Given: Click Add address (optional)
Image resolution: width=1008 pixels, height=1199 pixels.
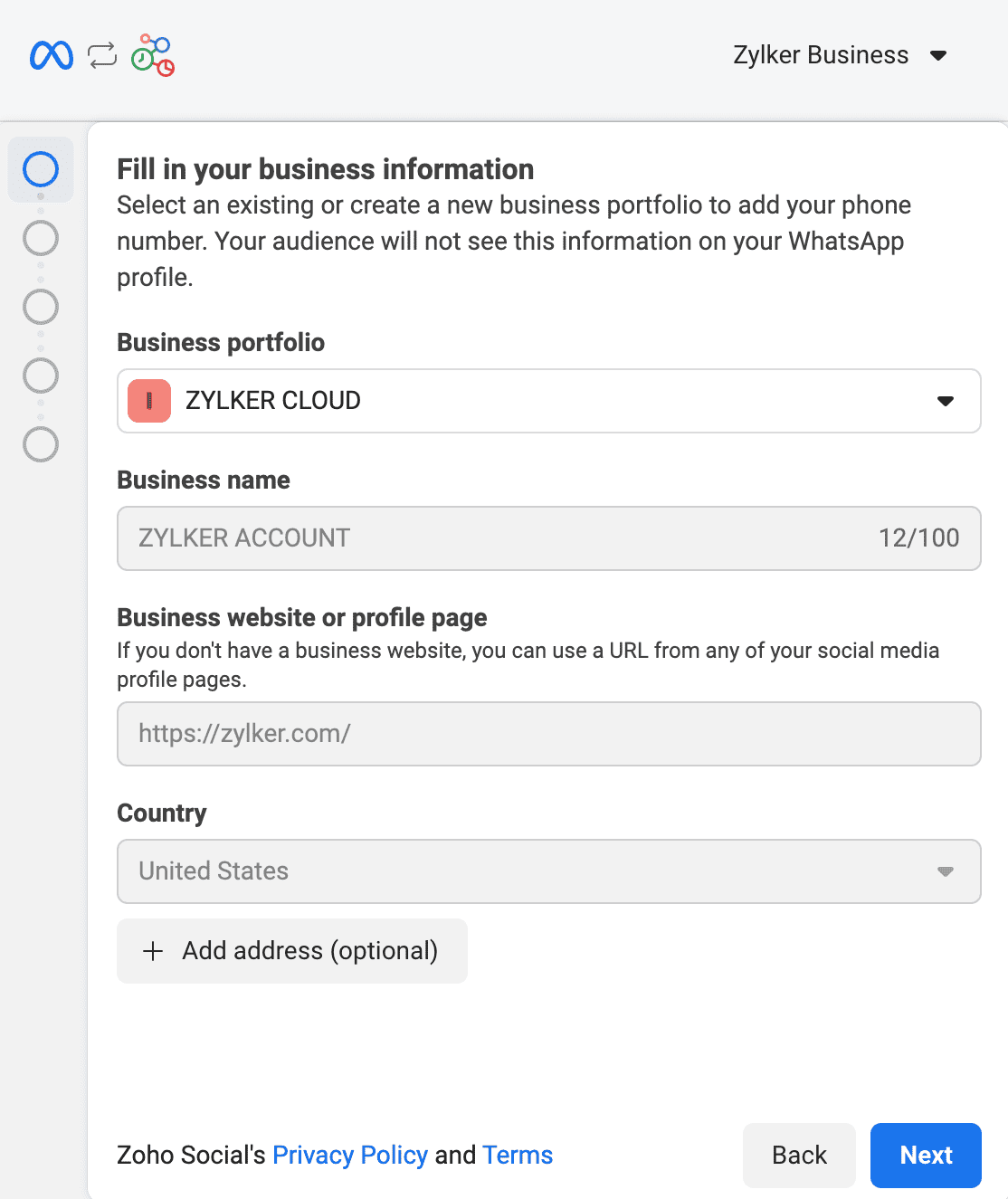Looking at the screenshot, I should 291,951.
